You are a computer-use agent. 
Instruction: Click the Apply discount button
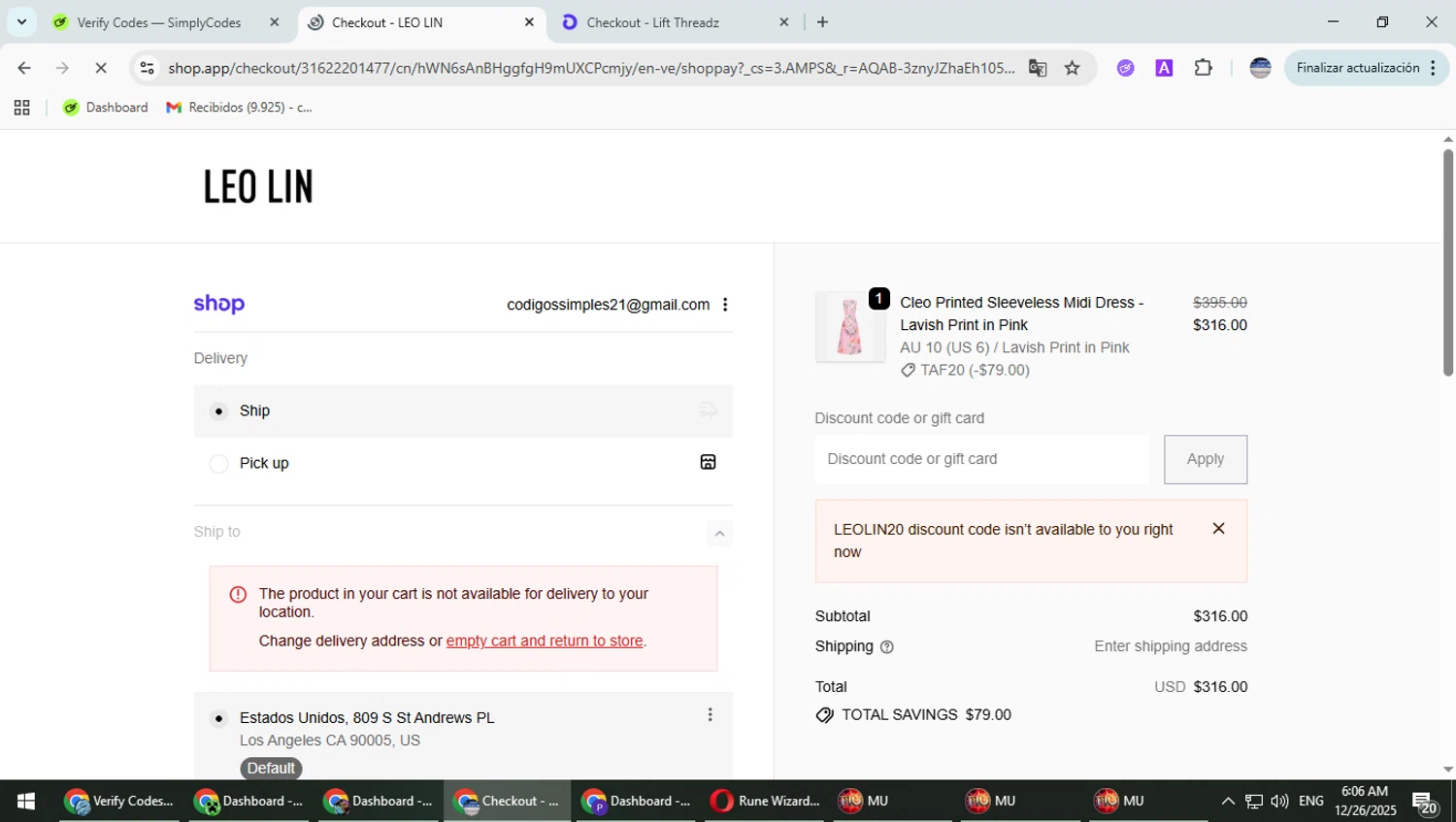pos(1206,459)
